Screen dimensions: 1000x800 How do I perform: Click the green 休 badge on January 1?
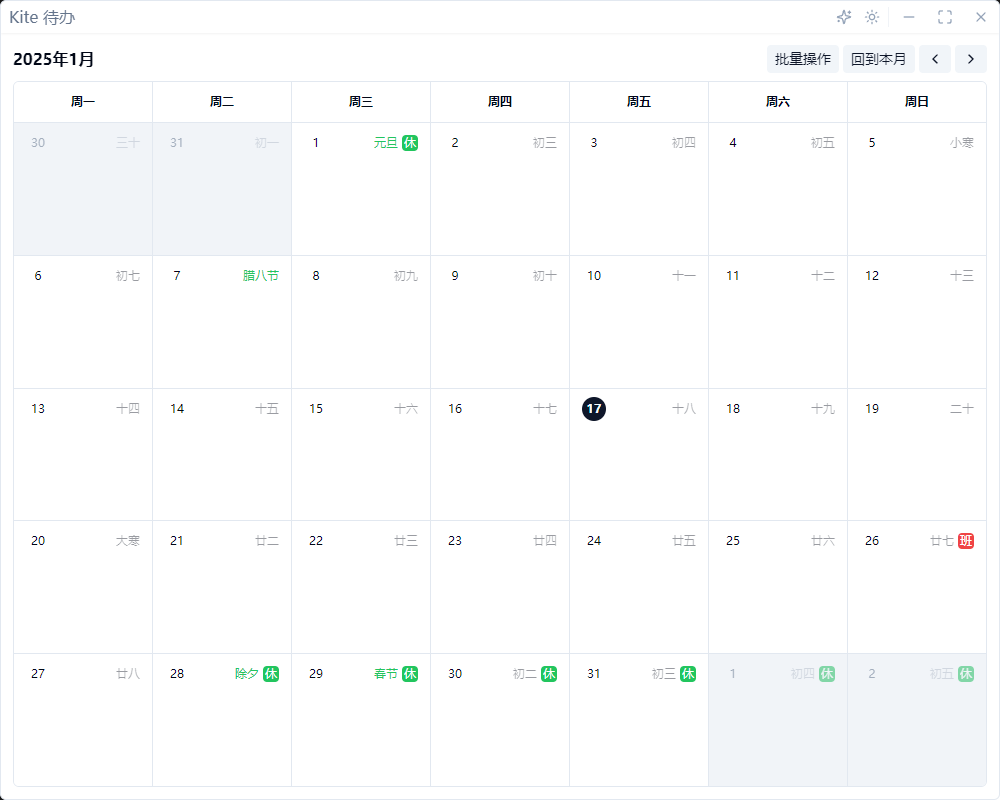pos(410,143)
